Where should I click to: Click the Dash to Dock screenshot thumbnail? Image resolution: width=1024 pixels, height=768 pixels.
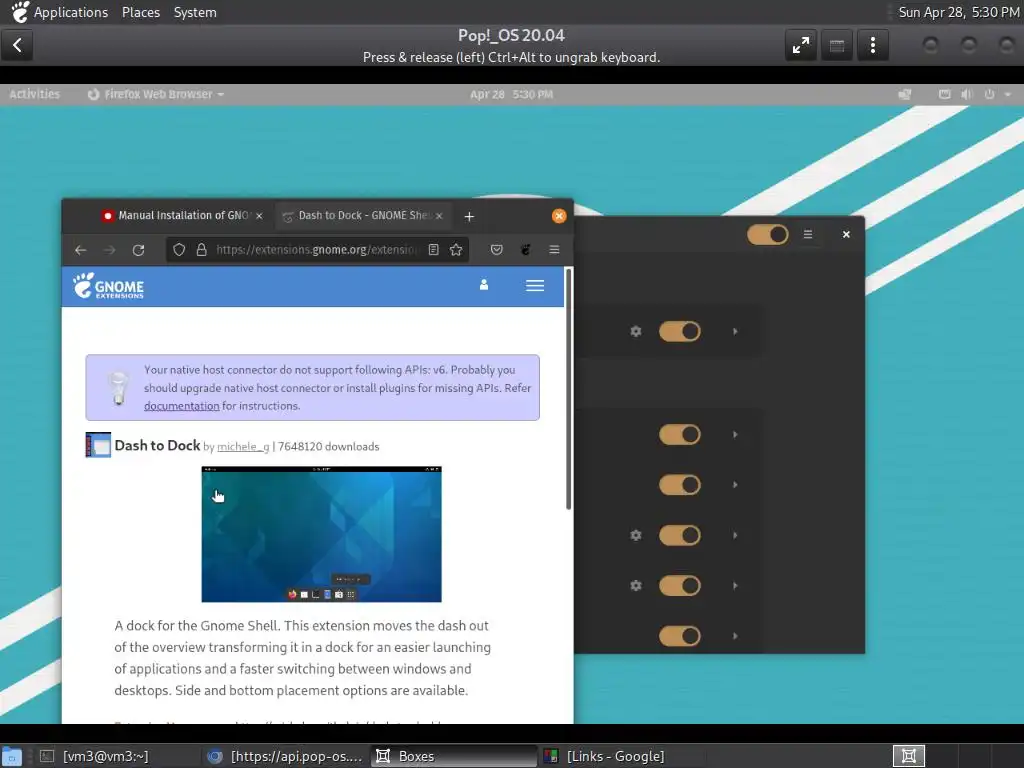coord(321,534)
